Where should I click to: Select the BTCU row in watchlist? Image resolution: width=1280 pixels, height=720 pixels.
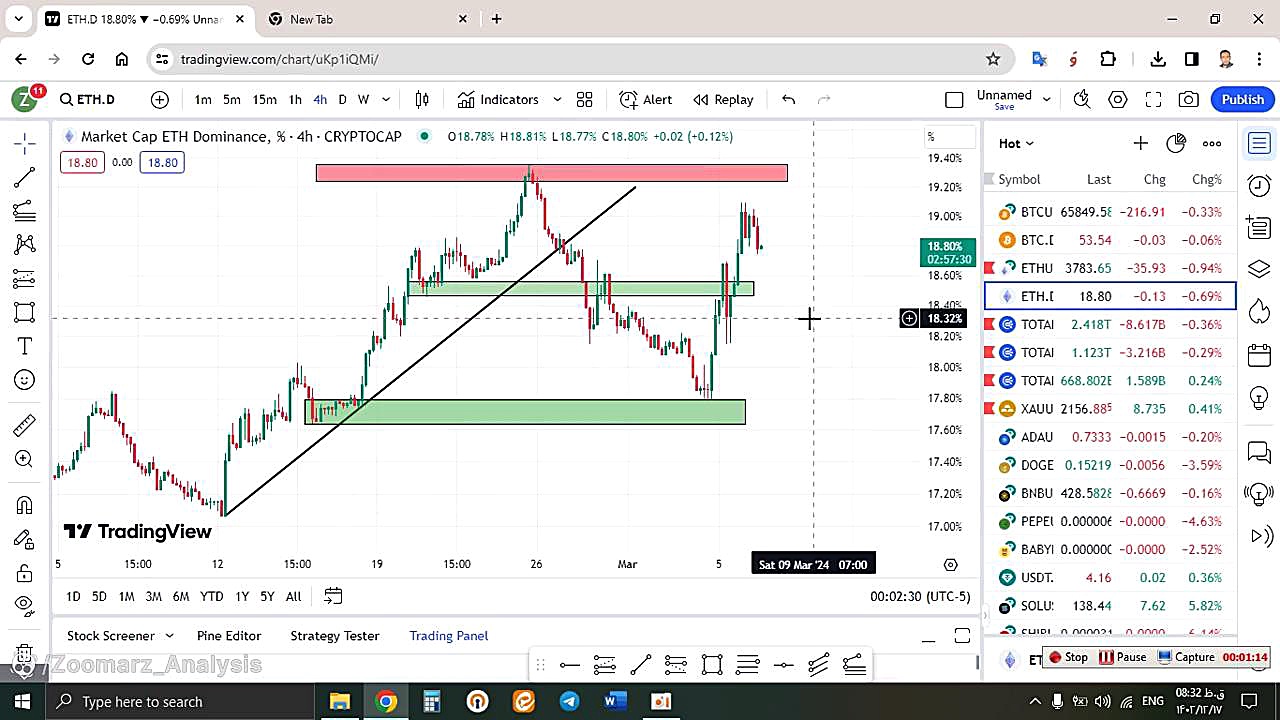click(1110, 212)
